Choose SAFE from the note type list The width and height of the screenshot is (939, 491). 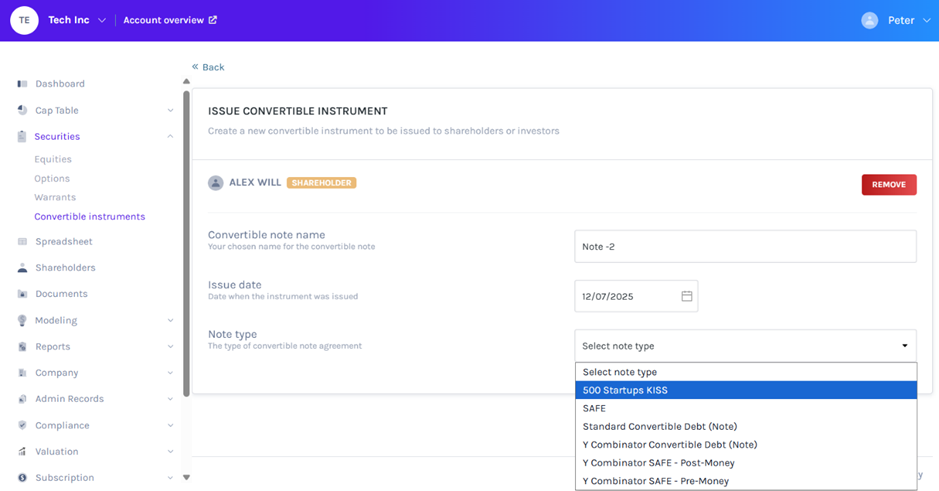594,408
